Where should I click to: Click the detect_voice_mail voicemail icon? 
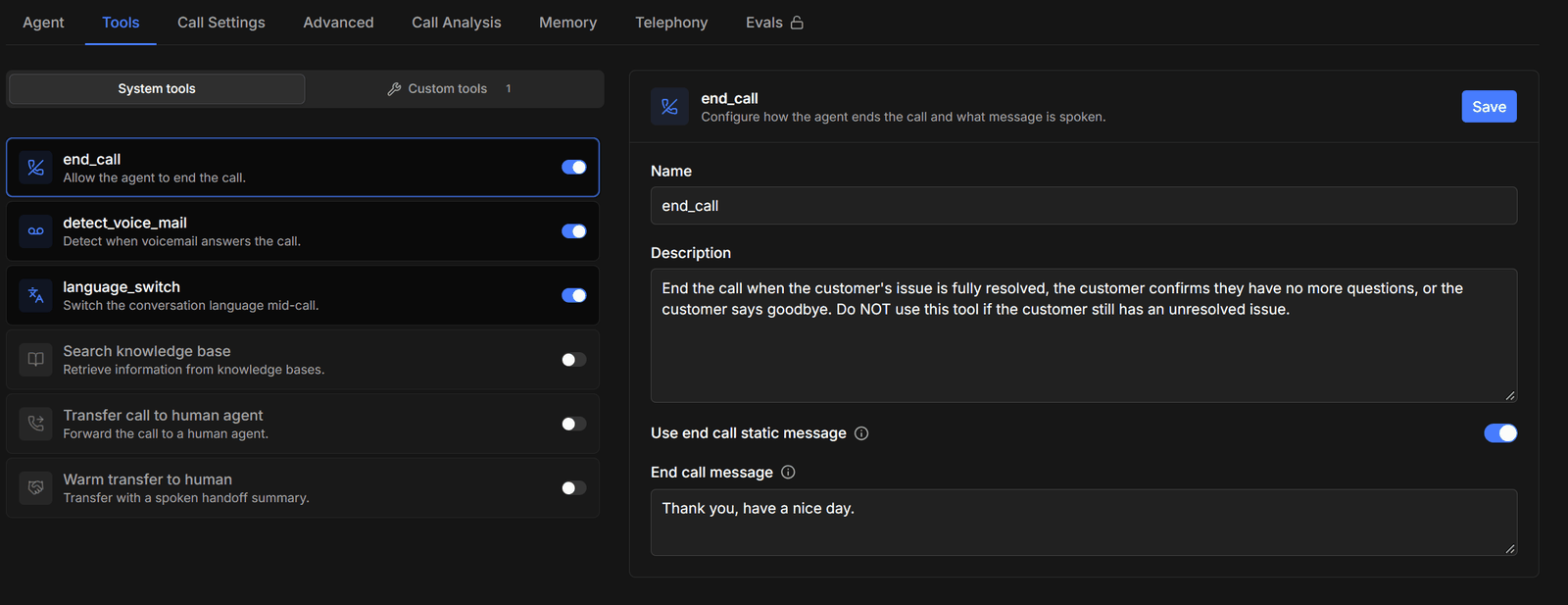click(x=35, y=231)
